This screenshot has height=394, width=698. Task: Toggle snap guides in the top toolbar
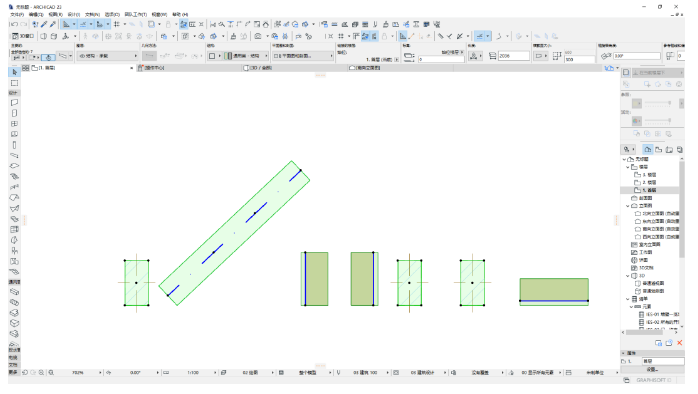click(83, 24)
